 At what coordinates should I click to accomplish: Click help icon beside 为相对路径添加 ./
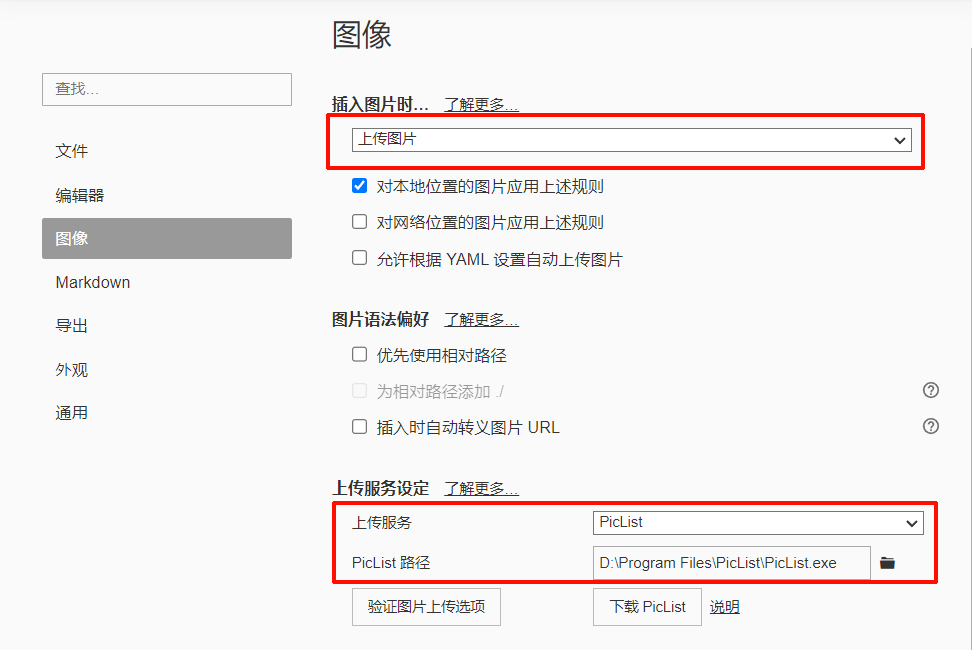[x=930, y=391]
